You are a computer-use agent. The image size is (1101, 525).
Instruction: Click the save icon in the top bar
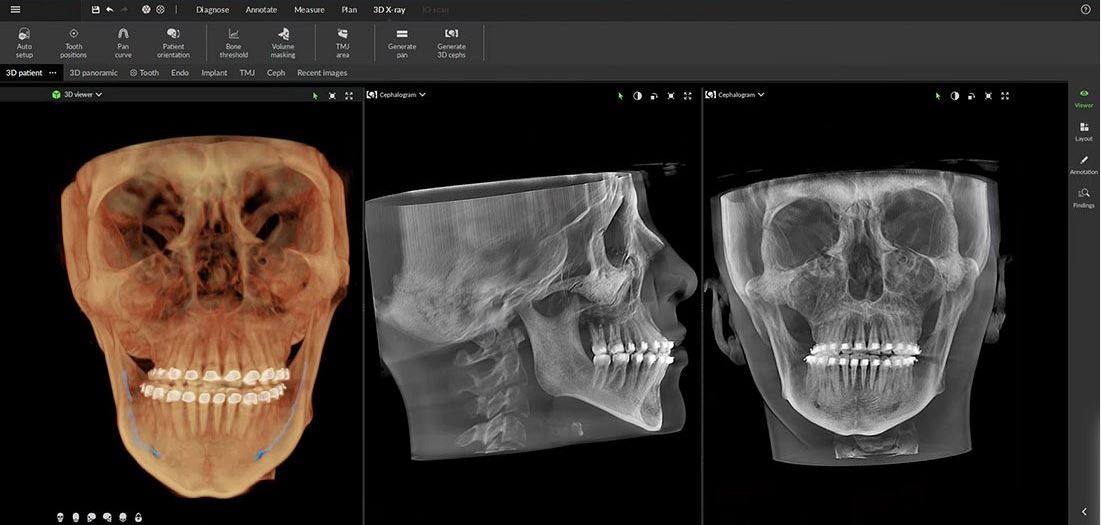point(95,9)
